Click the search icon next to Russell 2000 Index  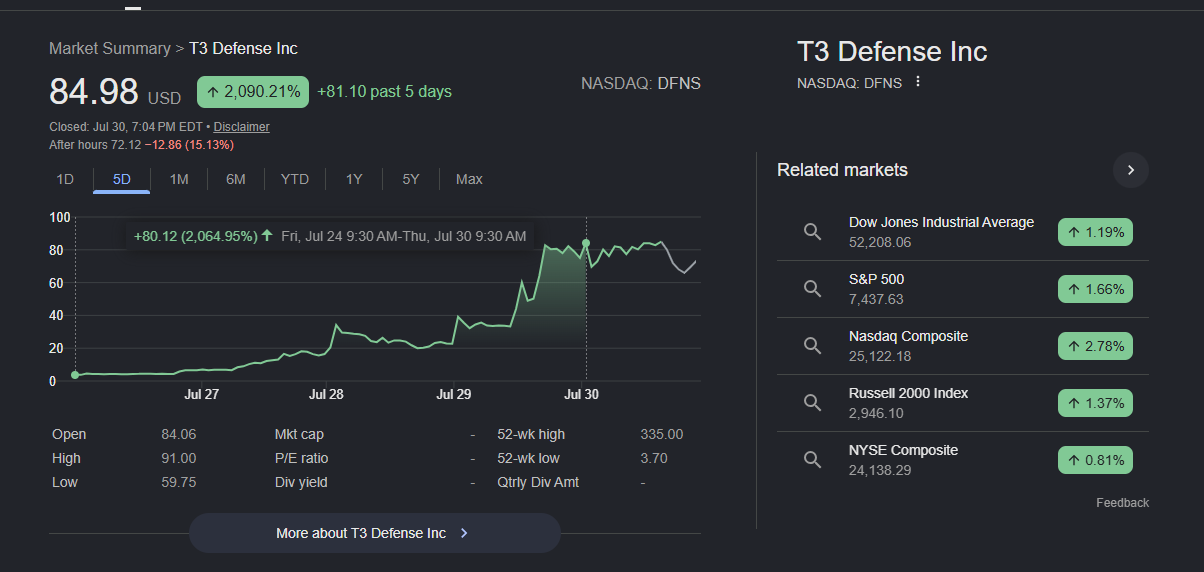(813, 403)
